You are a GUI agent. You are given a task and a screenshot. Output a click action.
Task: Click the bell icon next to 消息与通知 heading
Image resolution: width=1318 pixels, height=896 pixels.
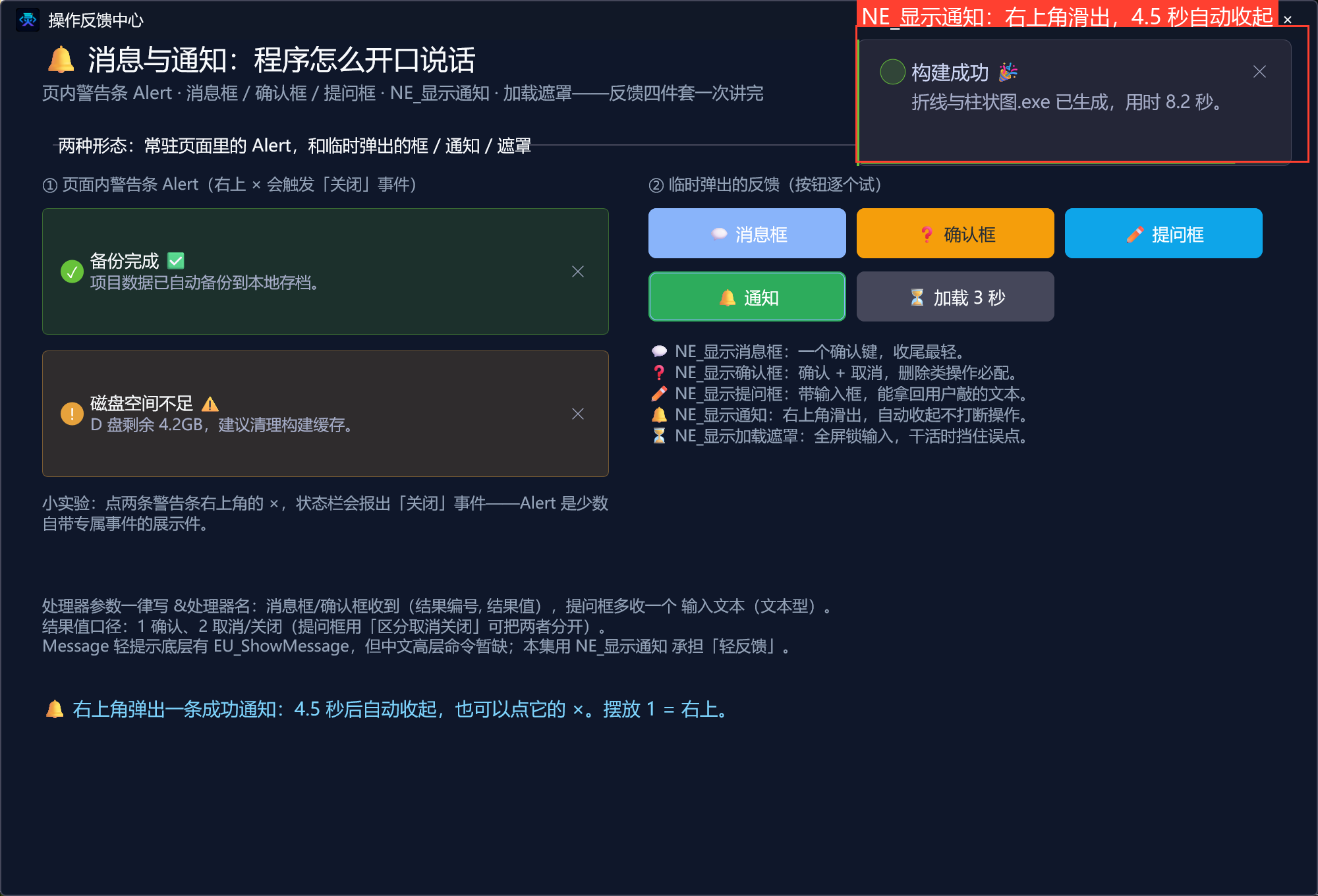(61, 60)
